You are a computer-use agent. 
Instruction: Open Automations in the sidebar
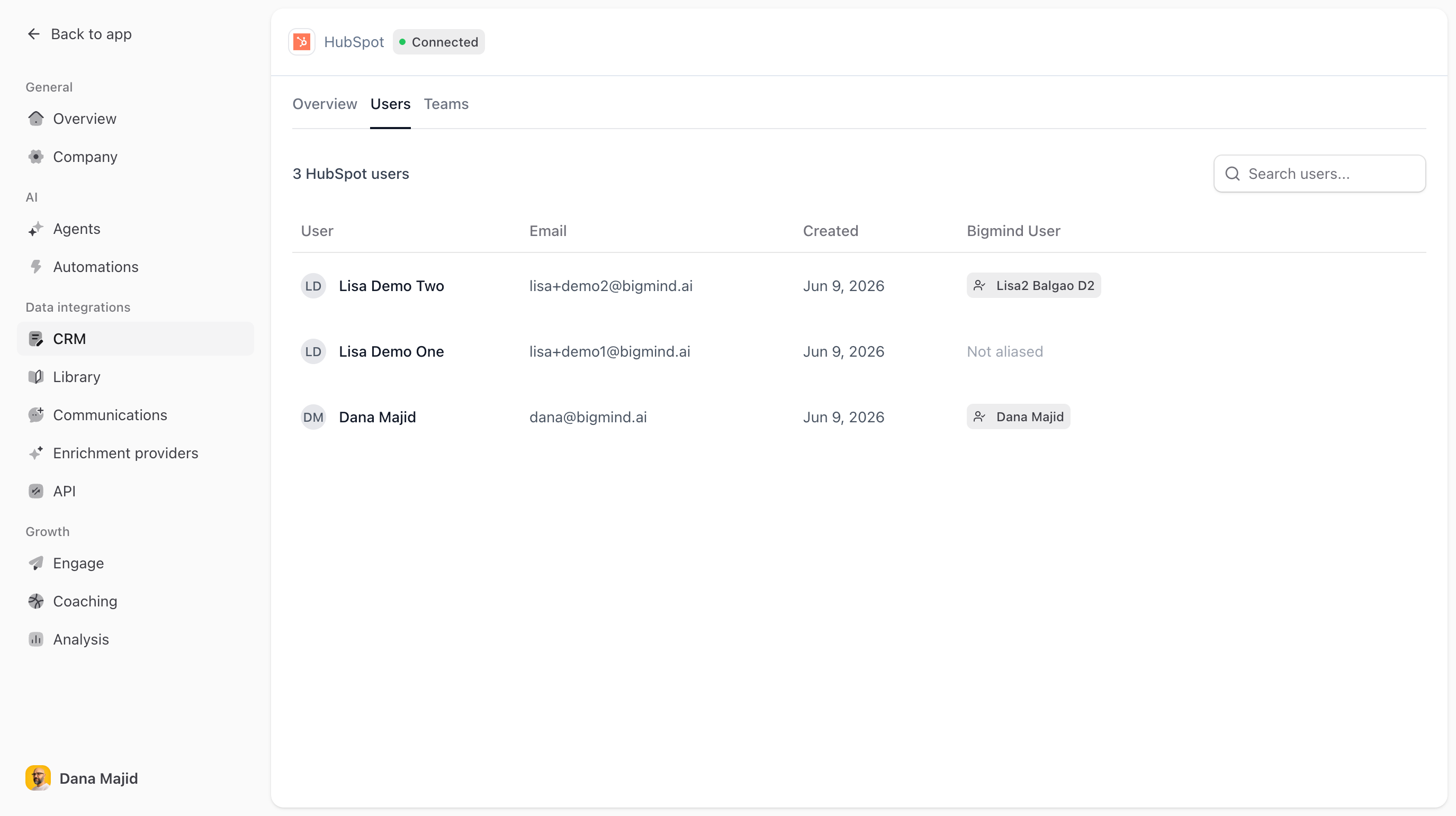[136, 267]
